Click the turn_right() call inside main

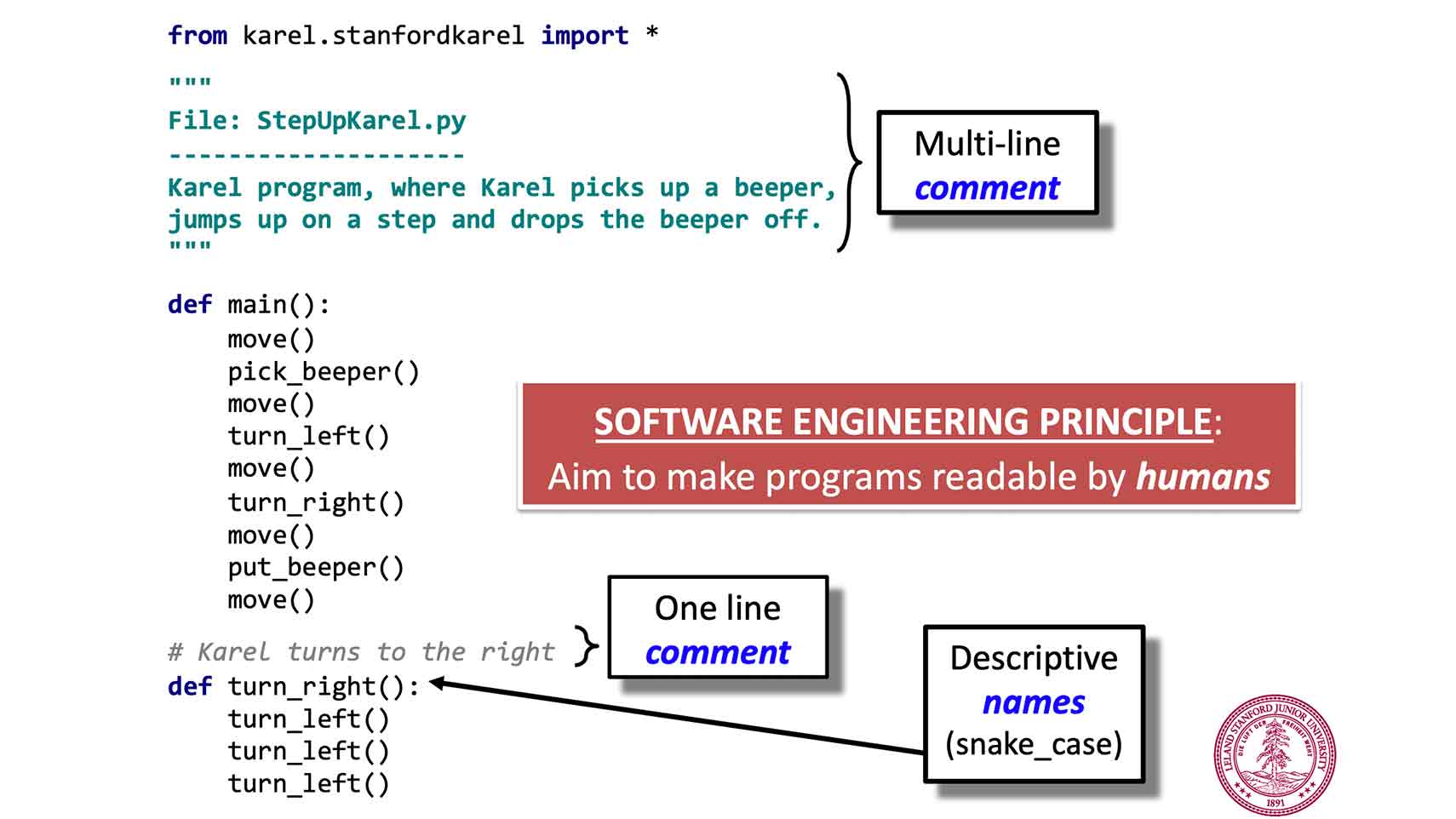316,502
